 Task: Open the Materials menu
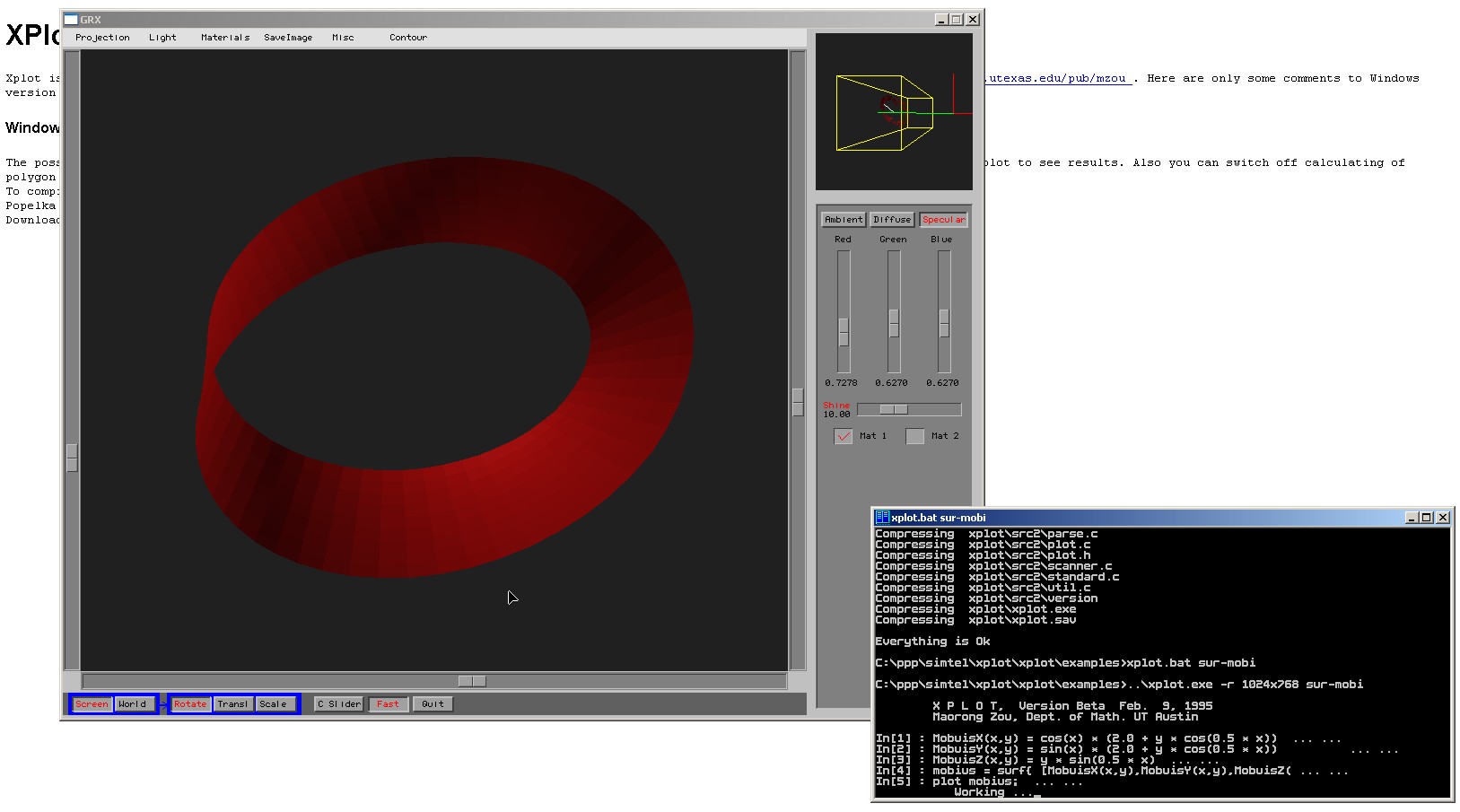click(x=225, y=38)
